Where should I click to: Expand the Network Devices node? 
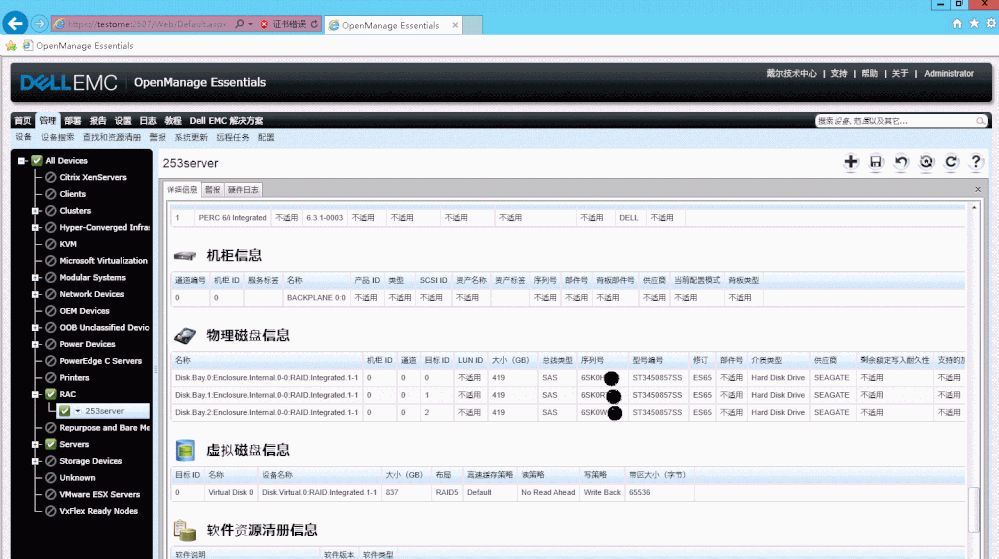pos(36,294)
